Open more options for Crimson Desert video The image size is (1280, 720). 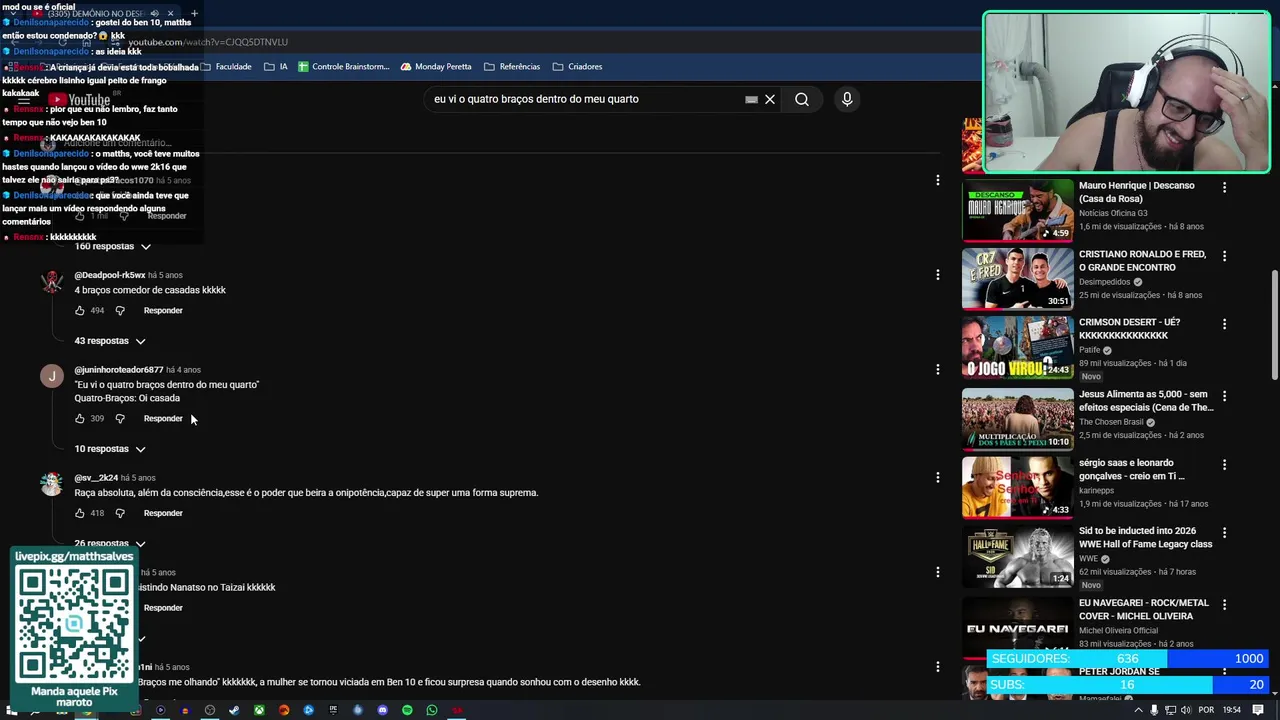click(1224, 324)
